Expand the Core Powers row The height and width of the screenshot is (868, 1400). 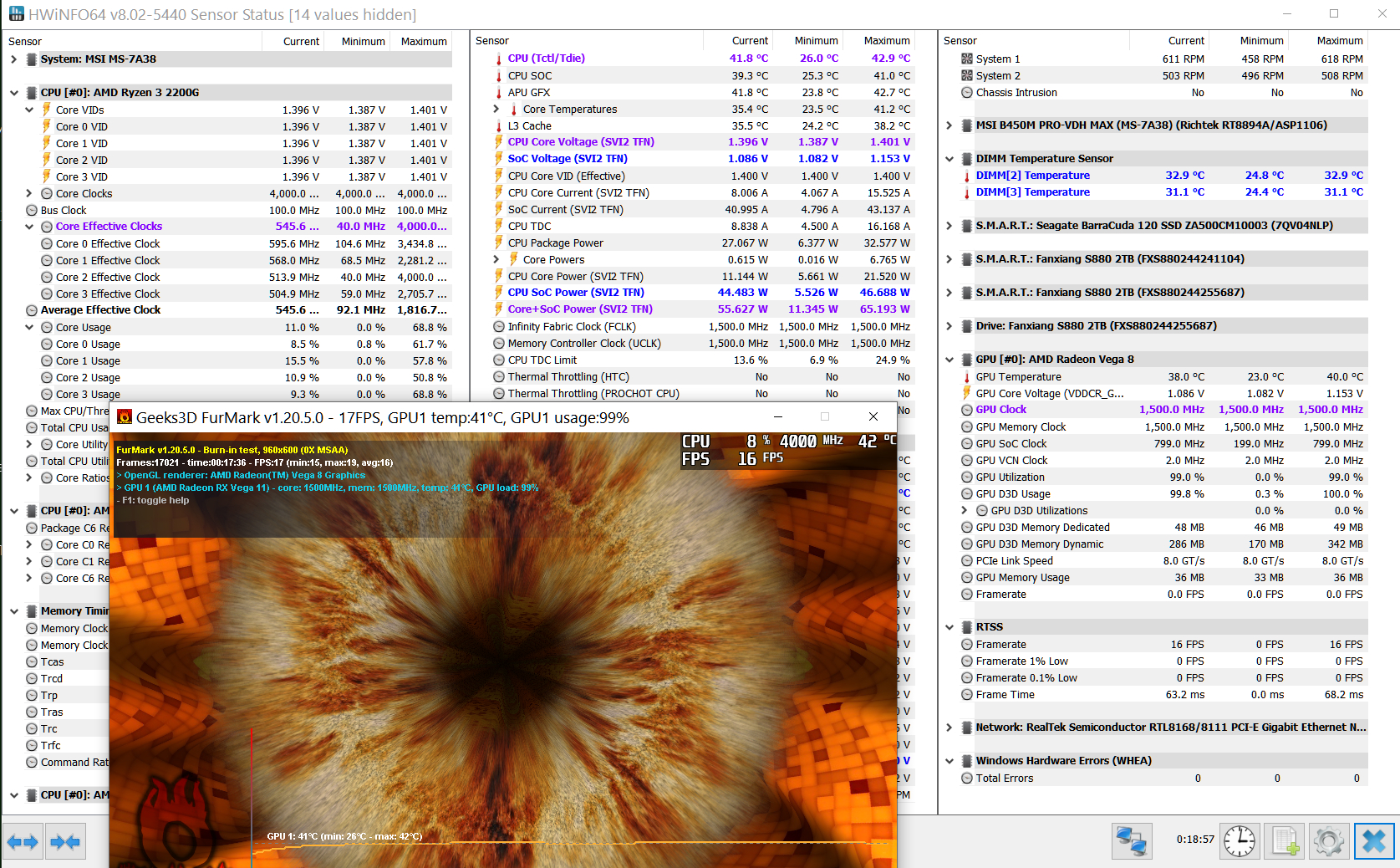click(496, 259)
